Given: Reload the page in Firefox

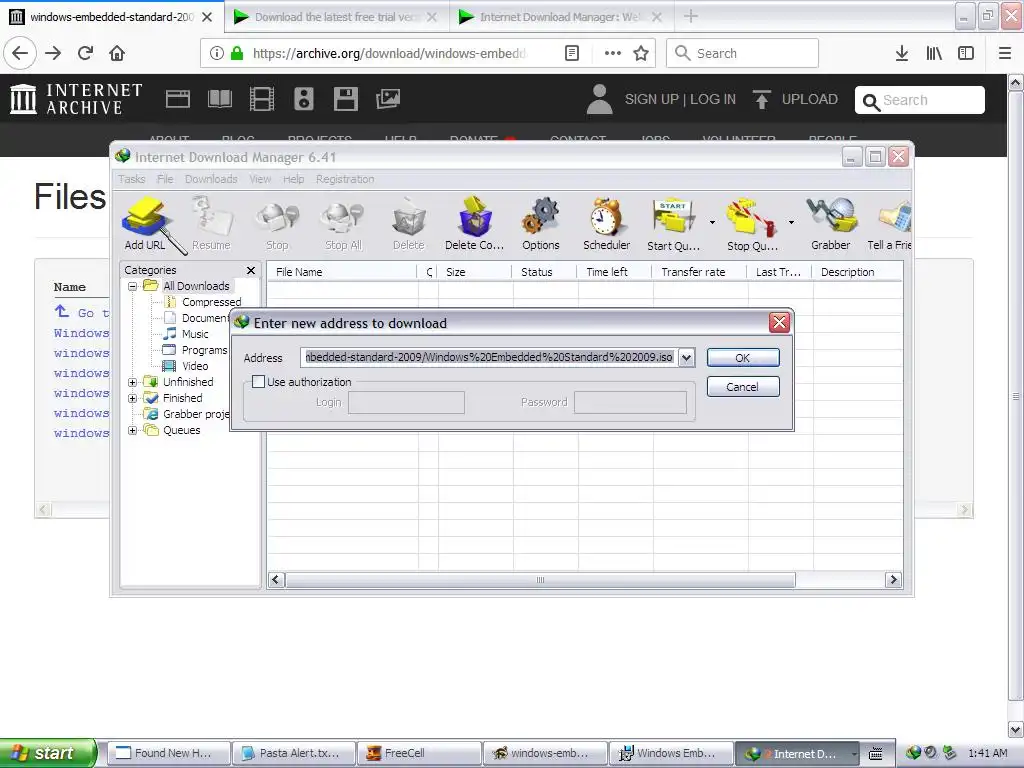Looking at the screenshot, I should [86, 54].
